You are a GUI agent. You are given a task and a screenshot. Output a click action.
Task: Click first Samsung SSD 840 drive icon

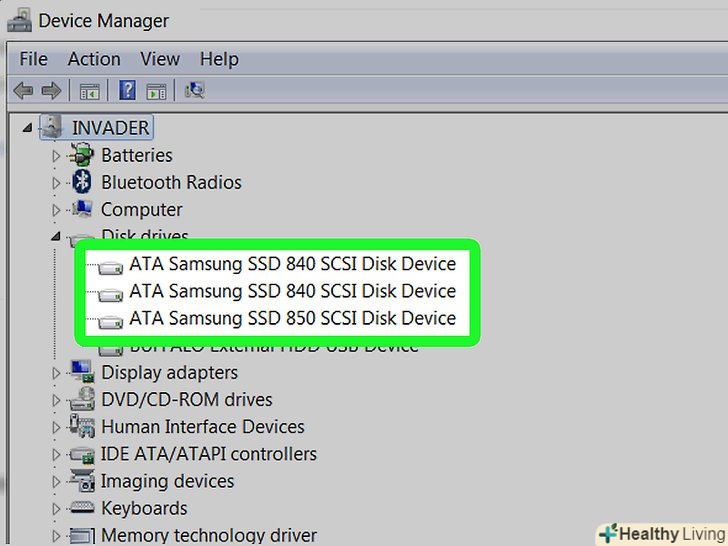tap(110, 267)
